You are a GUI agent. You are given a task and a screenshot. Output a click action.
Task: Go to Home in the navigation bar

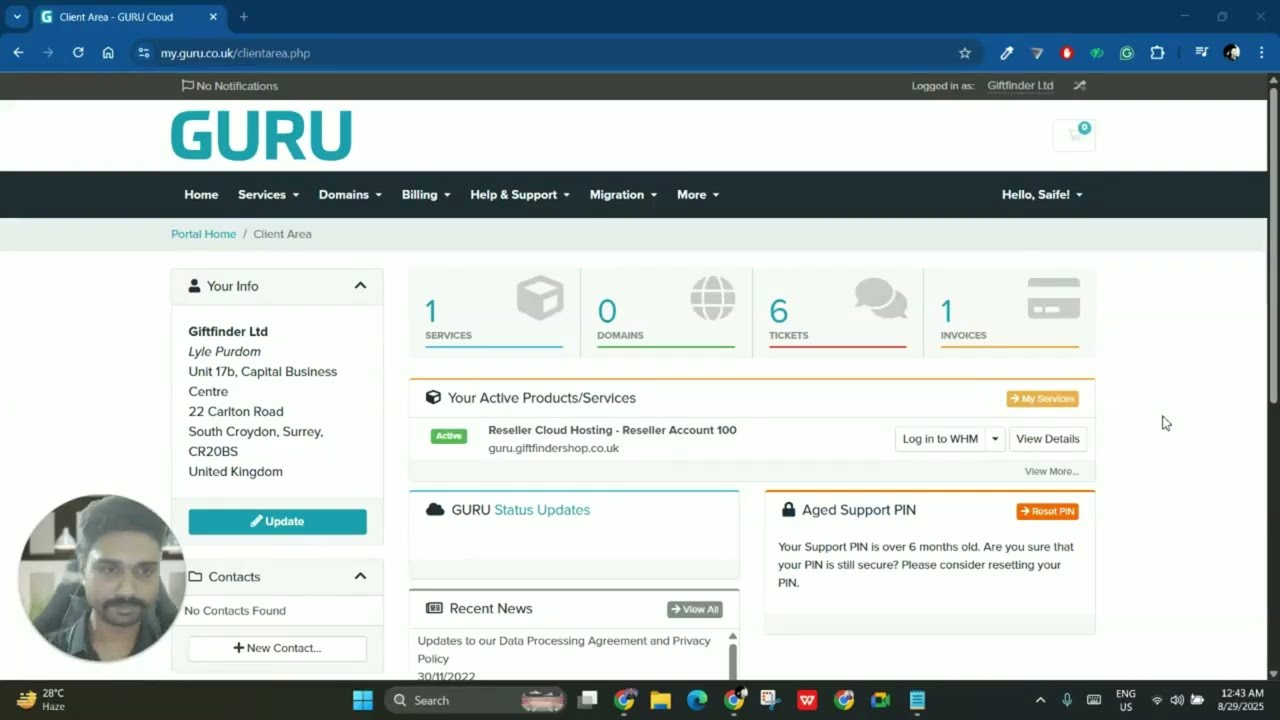[x=201, y=195]
